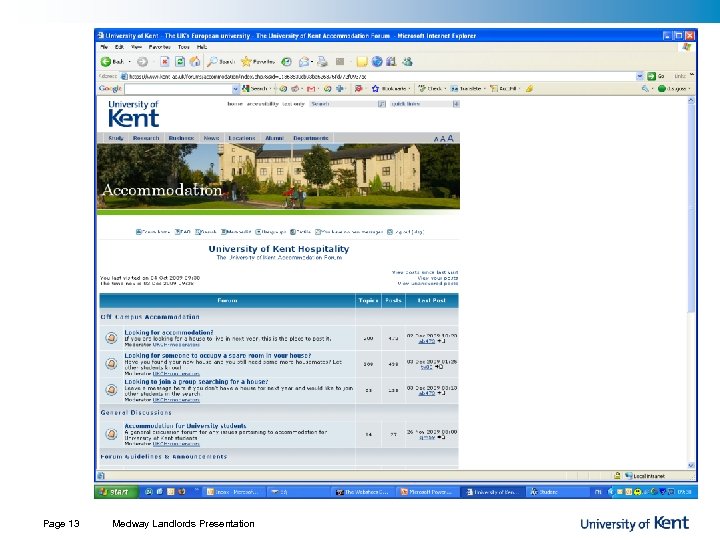Click the Google toolbar Search button
The width and height of the screenshot is (720, 540).
point(256,89)
